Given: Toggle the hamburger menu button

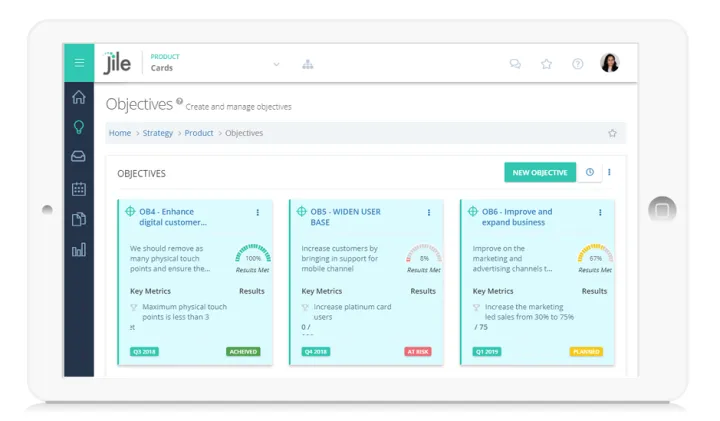Looking at the screenshot, I should pos(79,63).
